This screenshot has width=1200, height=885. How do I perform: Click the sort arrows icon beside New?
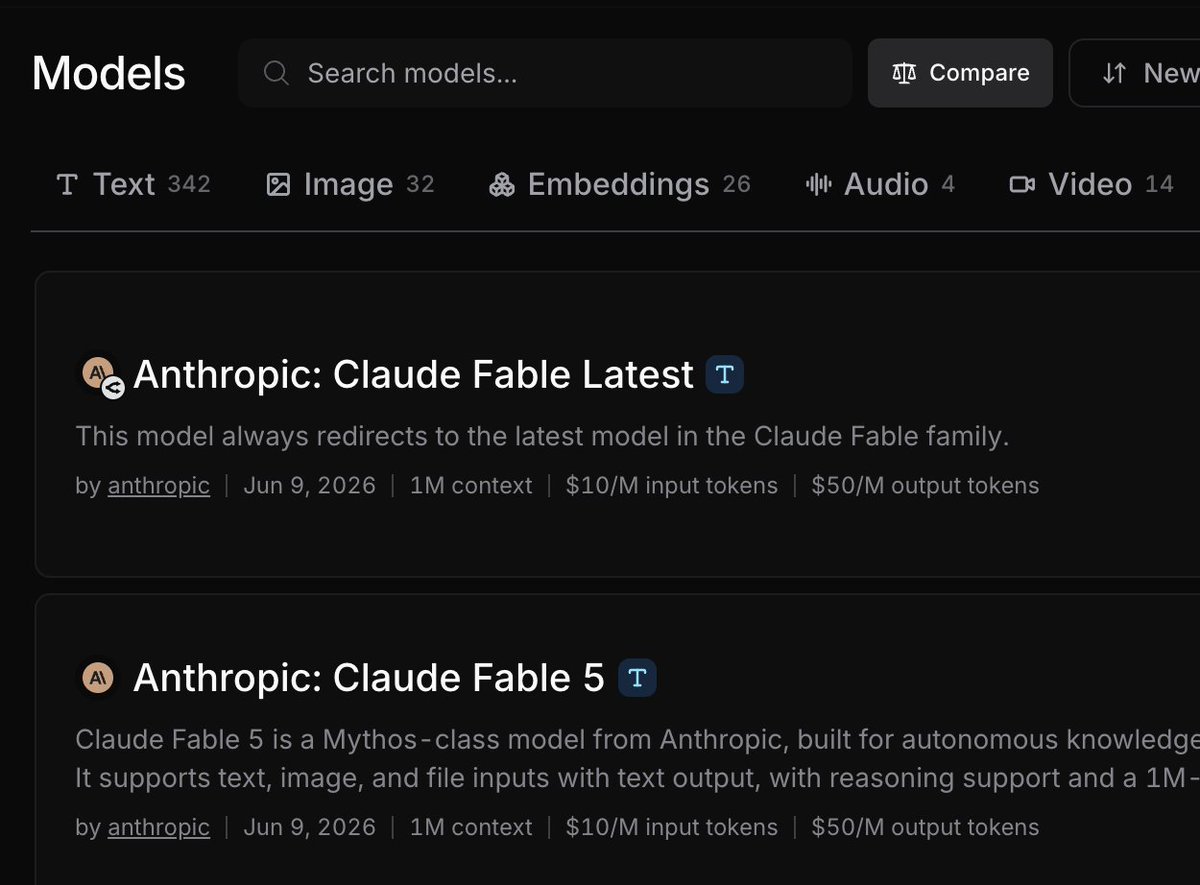(x=1114, y=73)
